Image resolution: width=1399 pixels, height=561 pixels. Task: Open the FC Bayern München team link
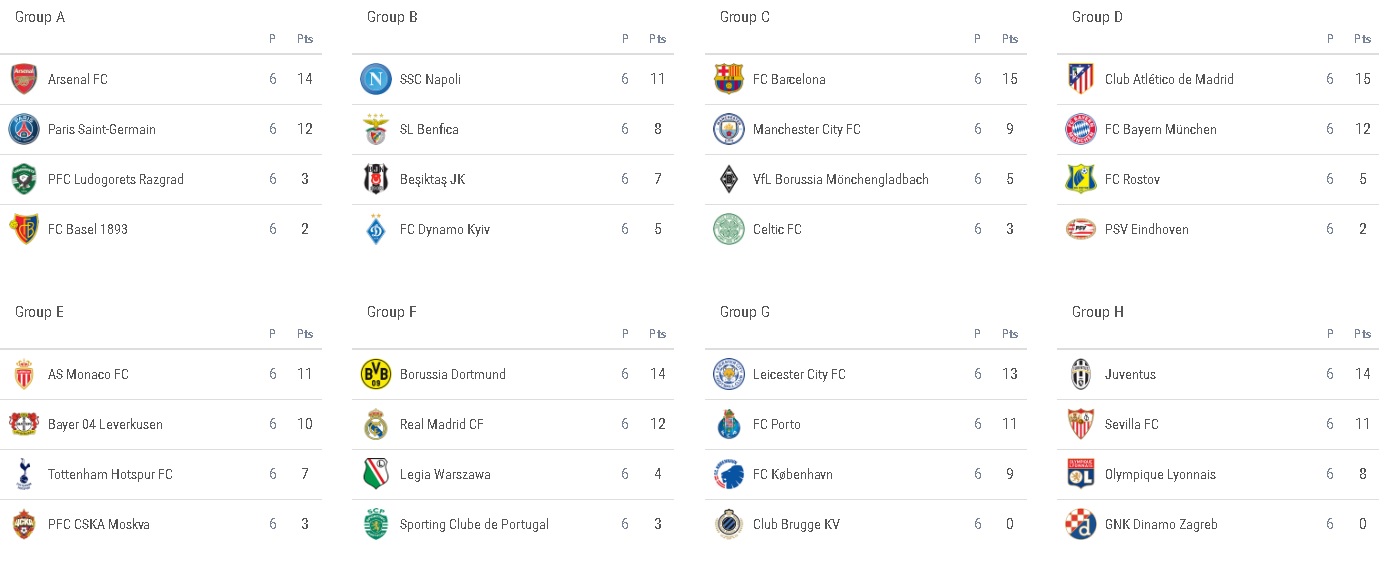(x=1161, y=129)
